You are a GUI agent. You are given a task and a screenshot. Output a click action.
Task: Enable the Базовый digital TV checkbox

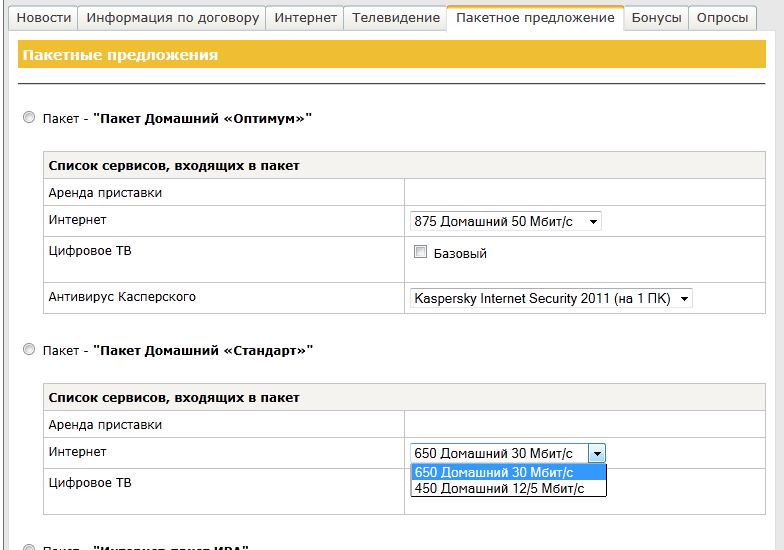421,252
